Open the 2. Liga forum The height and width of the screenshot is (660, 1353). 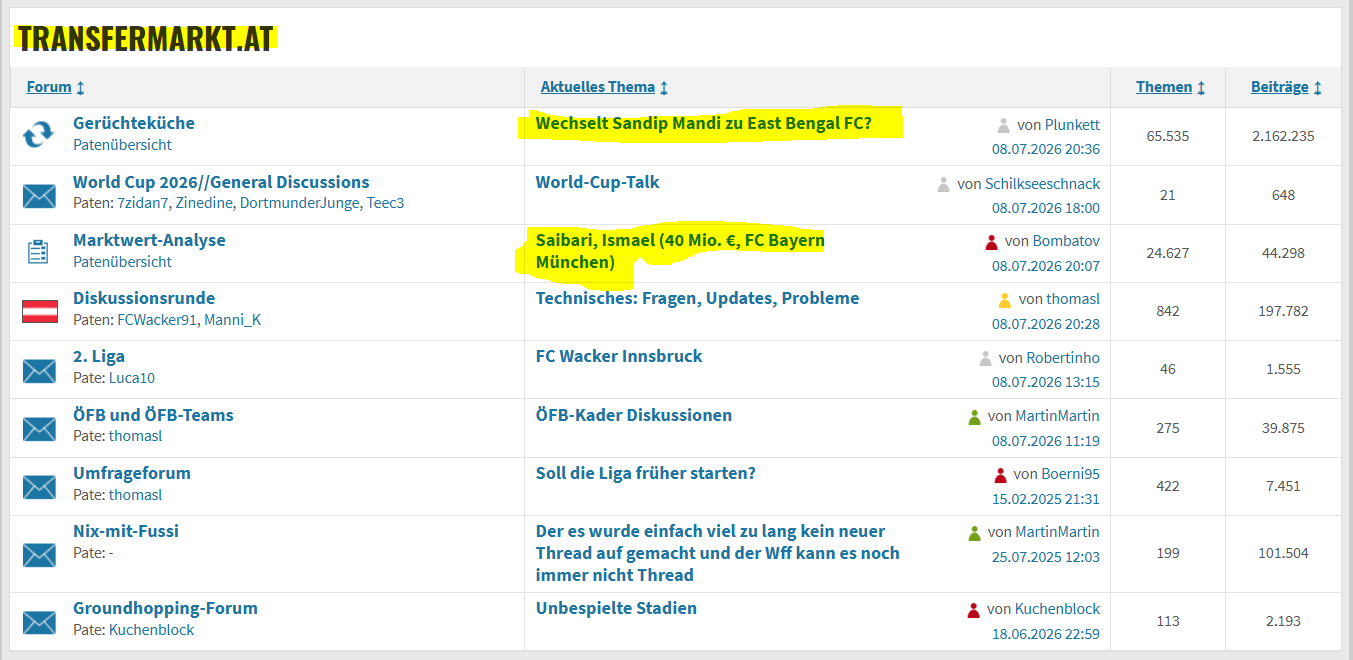[x=99, y=356]
